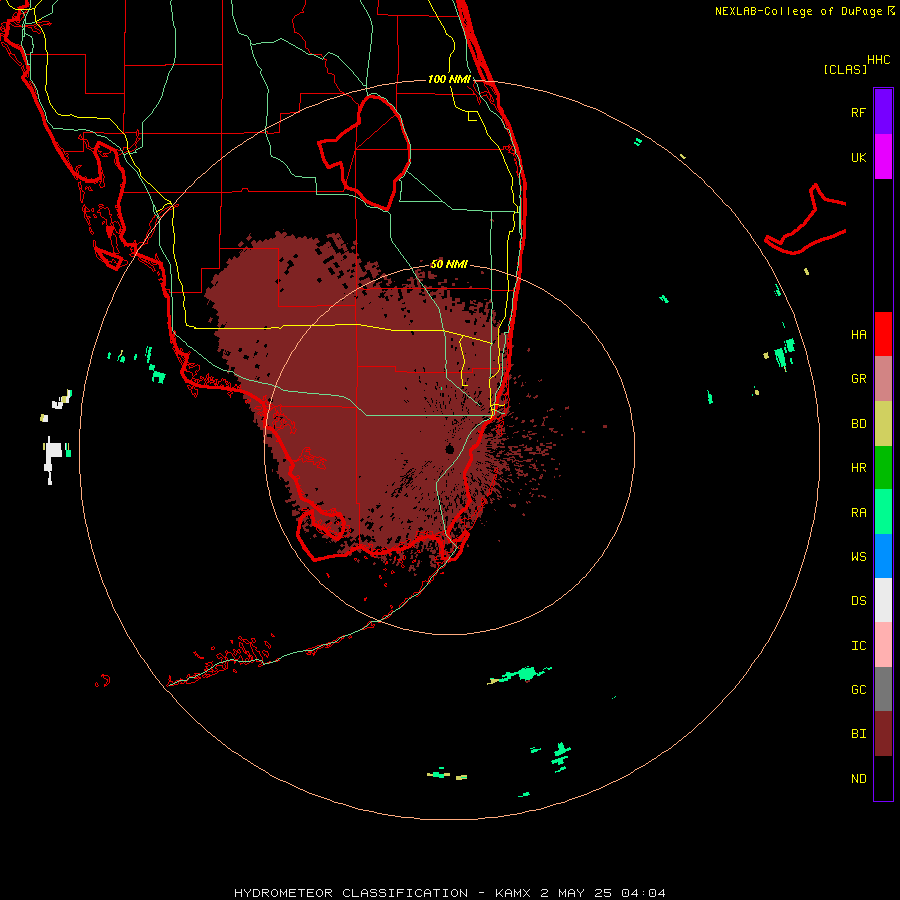Screen dimensions: 900x900
Task: Pick the RA light green legend swatch
Action: [x=883, y=512]
